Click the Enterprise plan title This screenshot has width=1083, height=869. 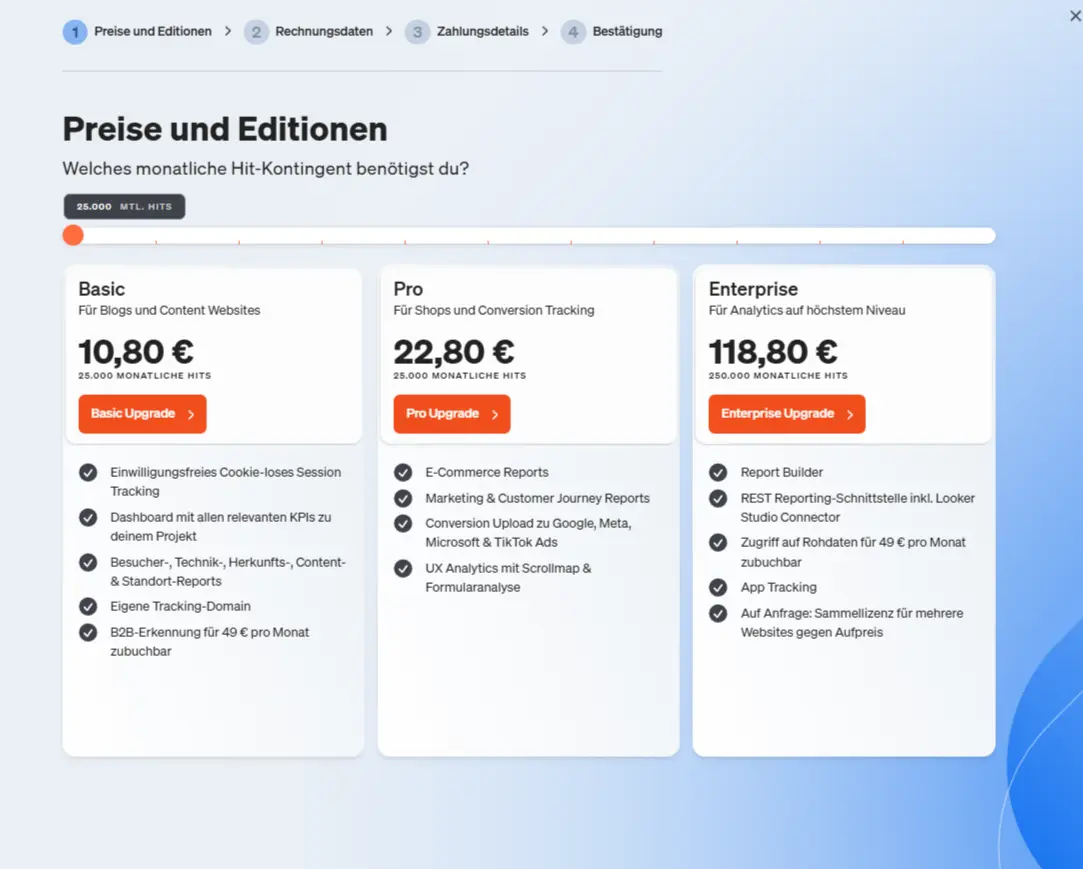coord(753,289)
